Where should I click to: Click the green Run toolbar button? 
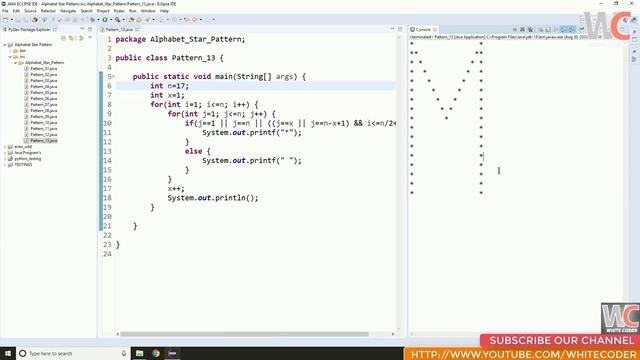tap(105, 20)
